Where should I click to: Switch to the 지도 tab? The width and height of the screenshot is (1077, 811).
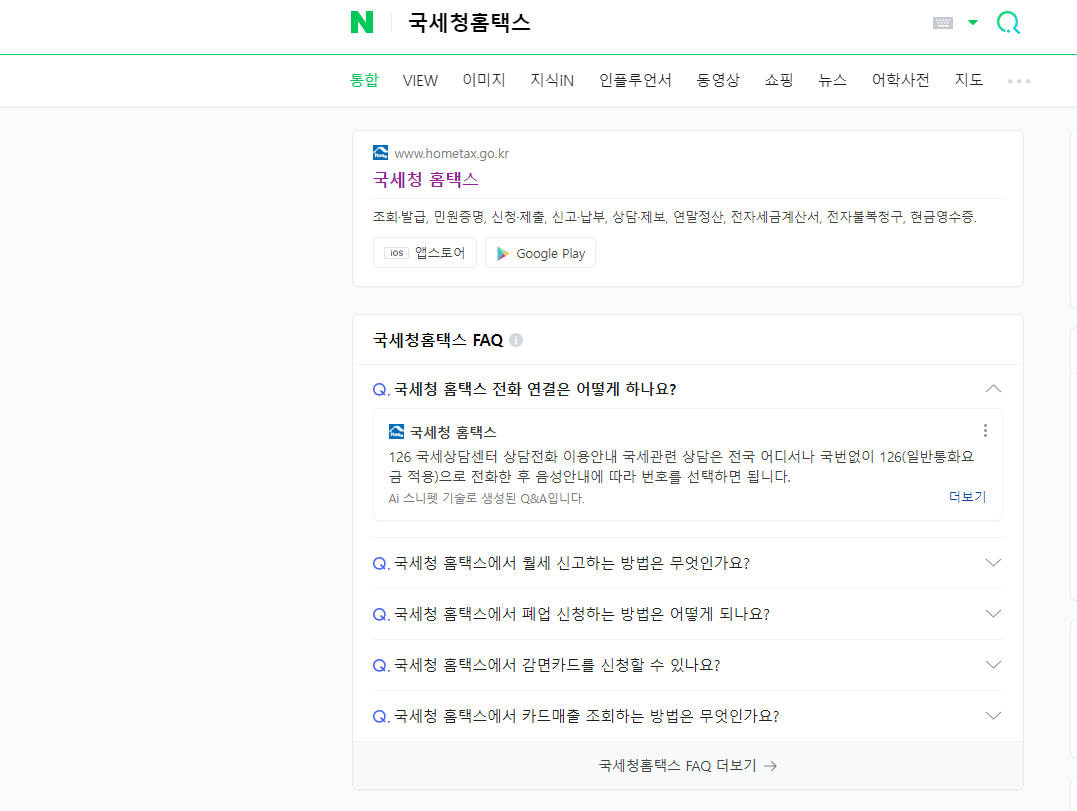968,80
